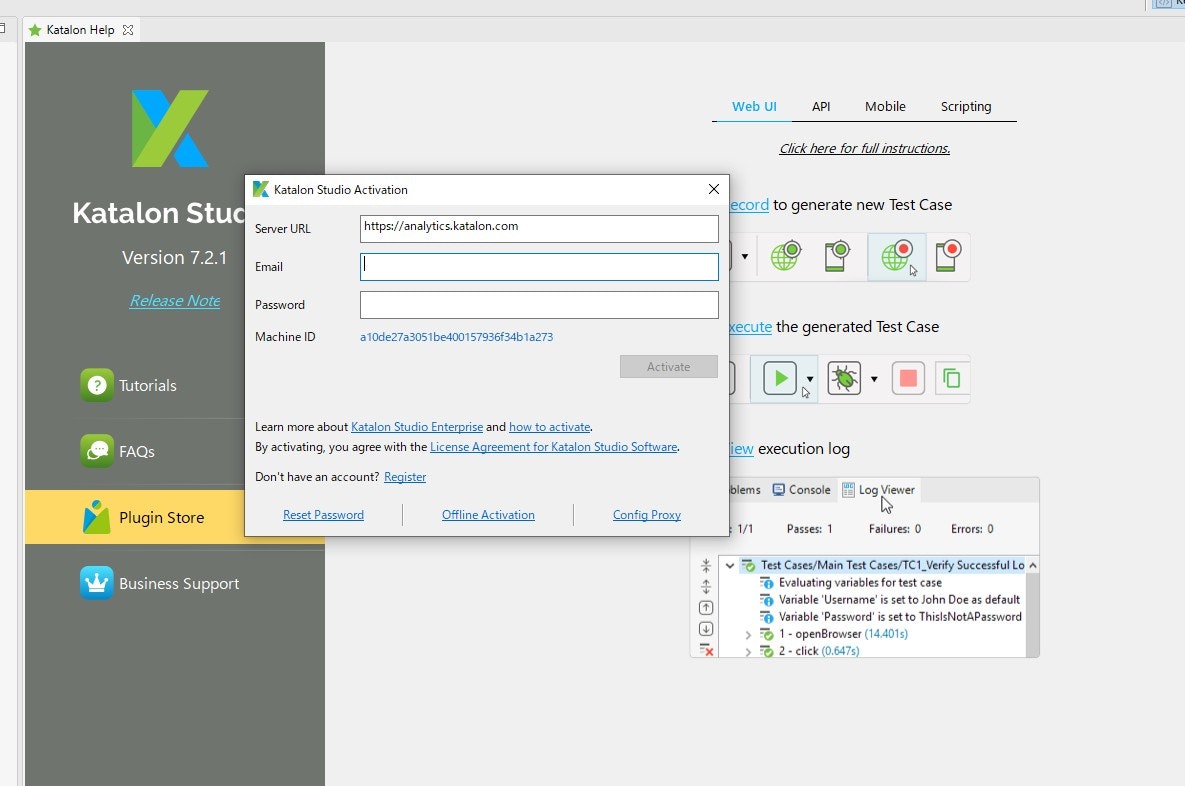The image size is (1185, 786).
Task: Click the 'Version 7.2.1' text
Action: coord(175,258)
